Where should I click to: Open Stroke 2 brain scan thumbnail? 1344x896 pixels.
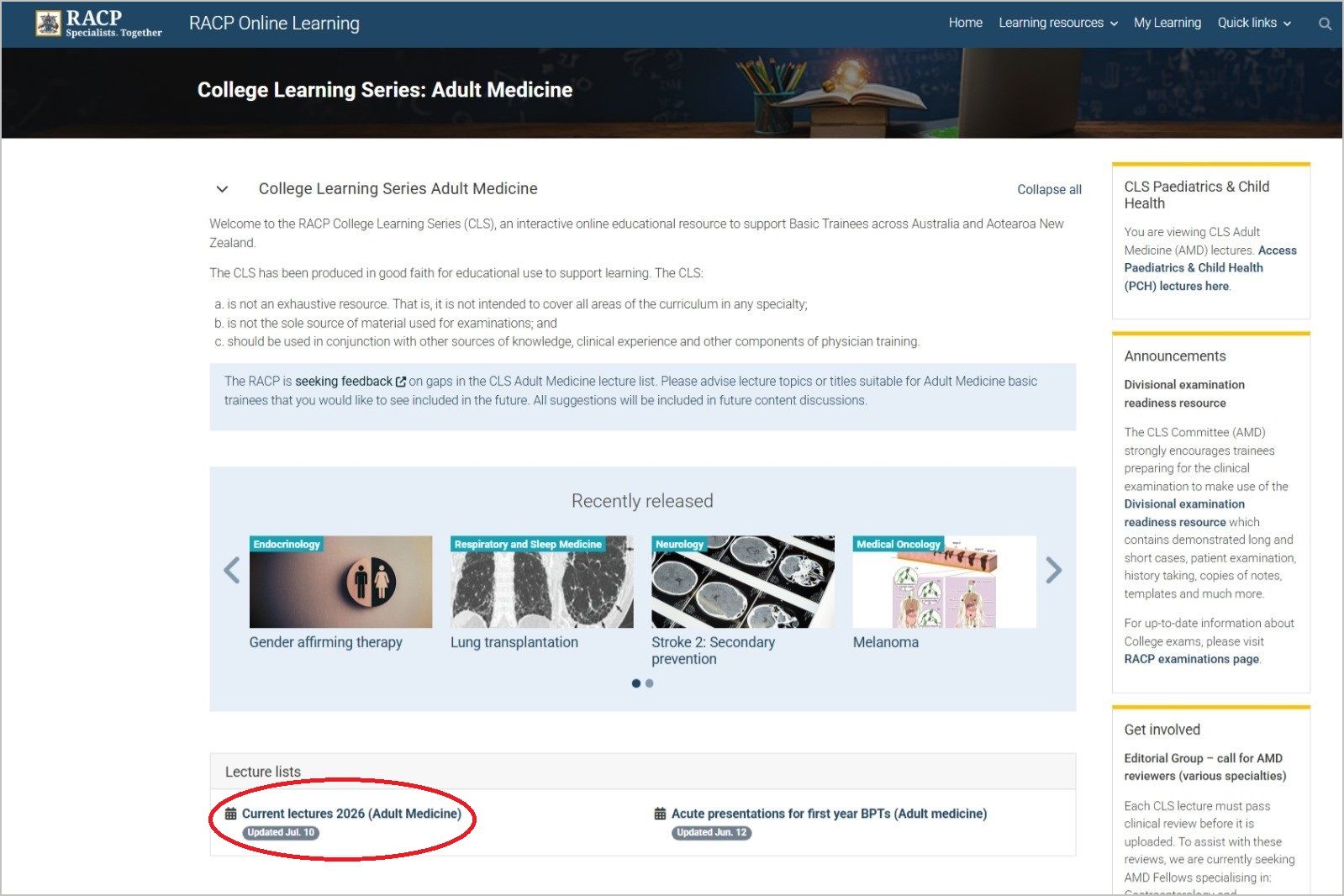743,582
